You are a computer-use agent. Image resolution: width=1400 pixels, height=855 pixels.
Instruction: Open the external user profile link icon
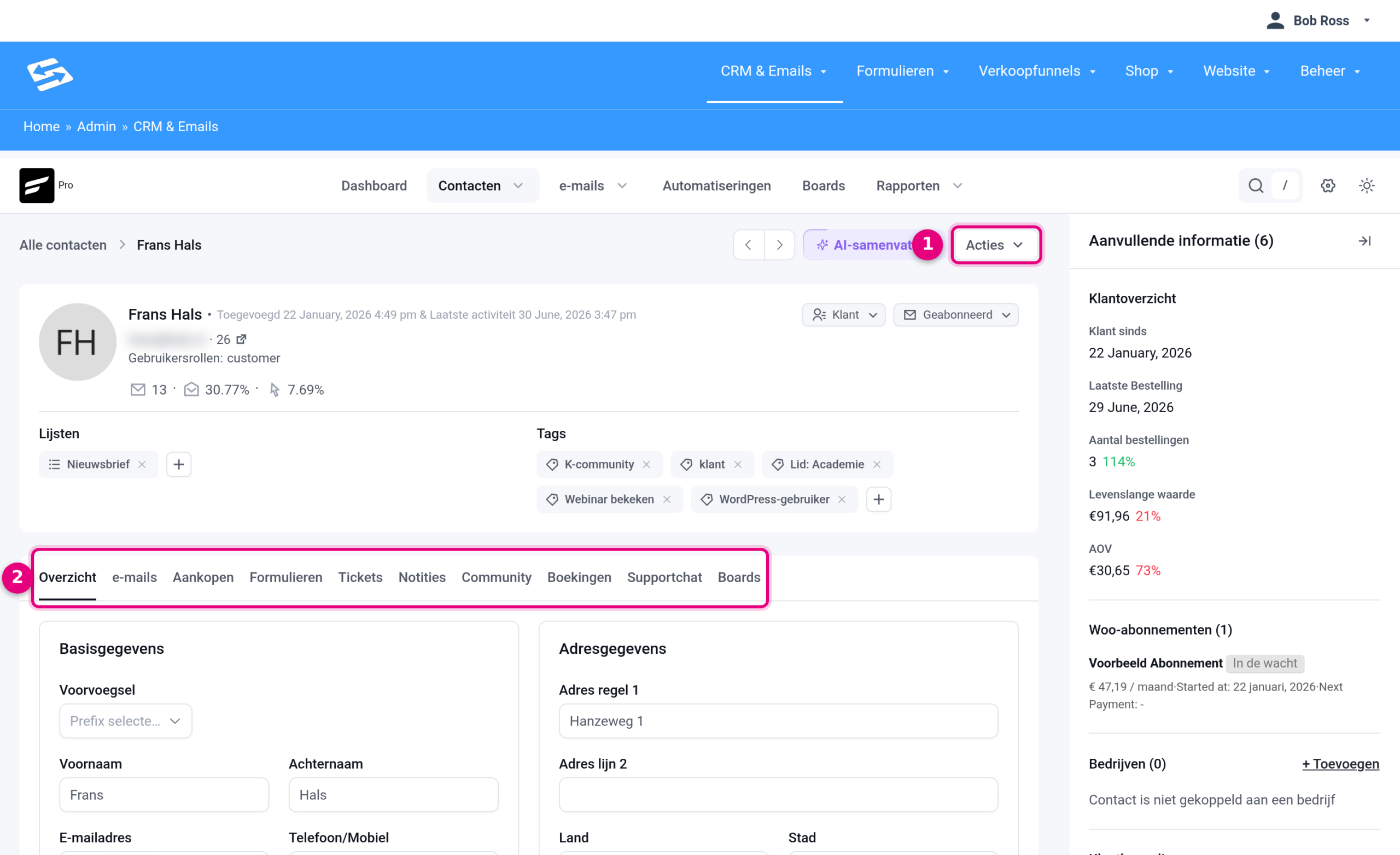pyautogui.click(x=242, y=339)
